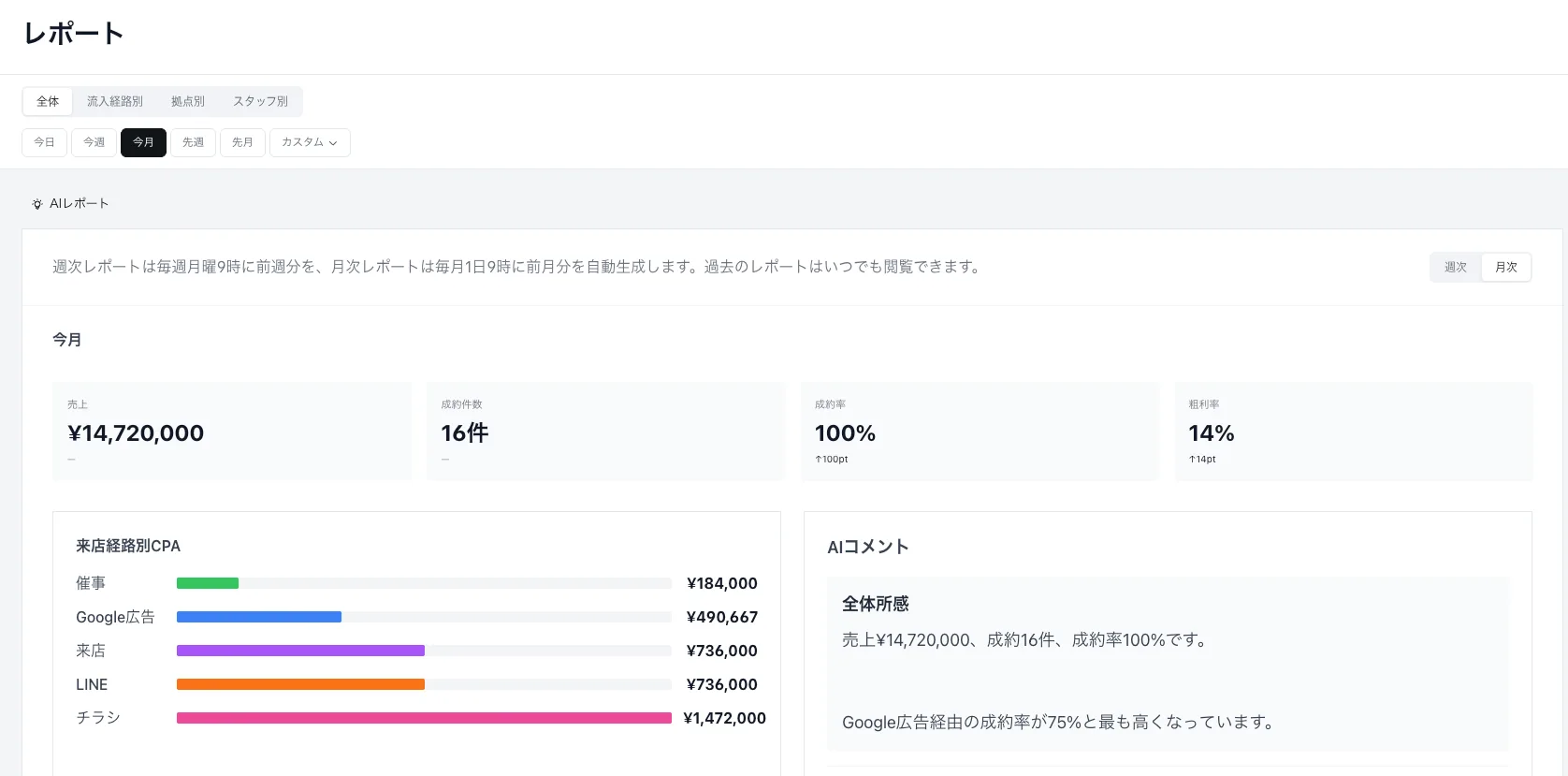Click the 週次レポート auto-generation description text
The height and width of the screenshot is (776, 1568).
(516, 267)
